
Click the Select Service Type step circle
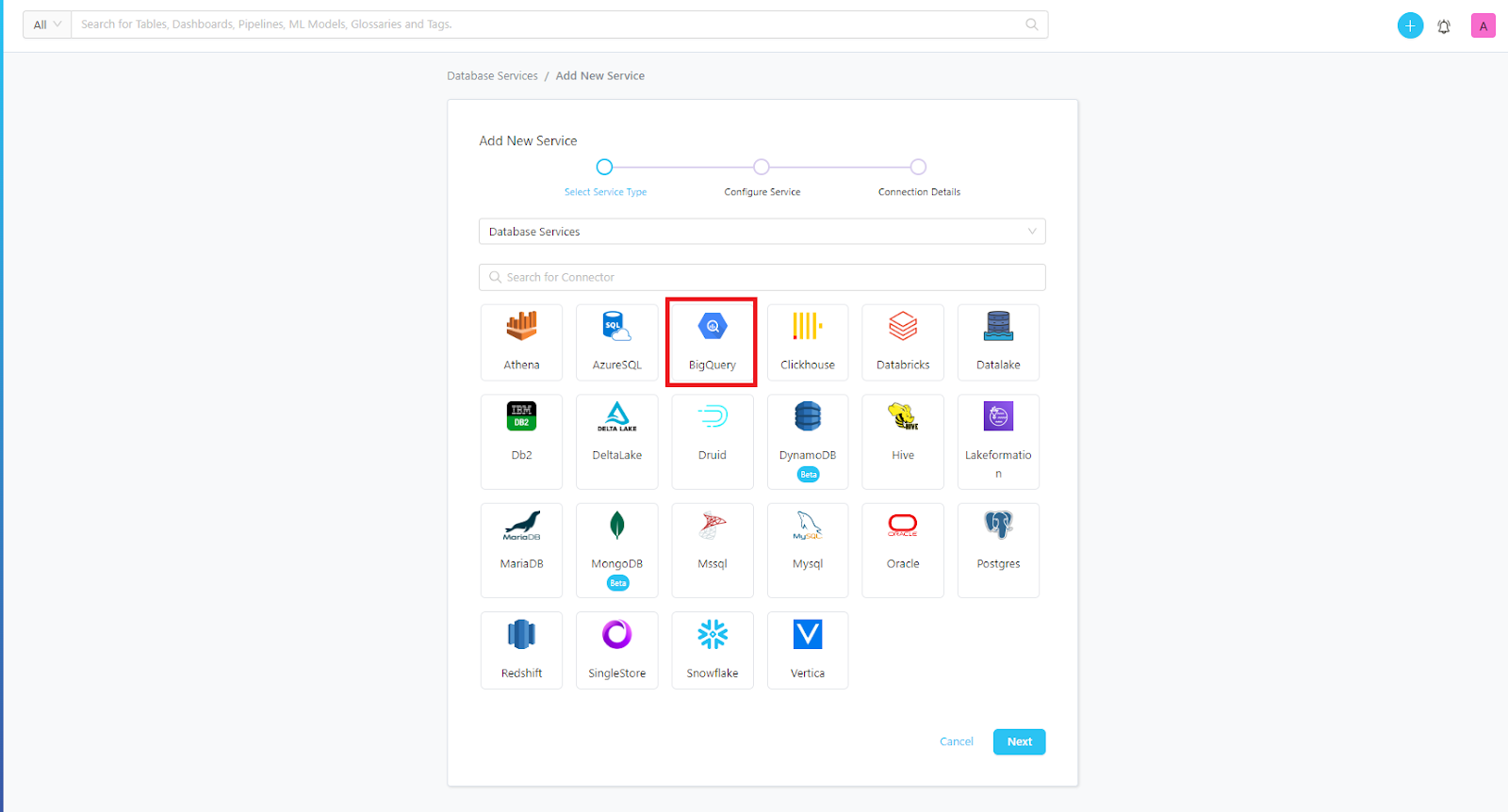tap(605, 167)
